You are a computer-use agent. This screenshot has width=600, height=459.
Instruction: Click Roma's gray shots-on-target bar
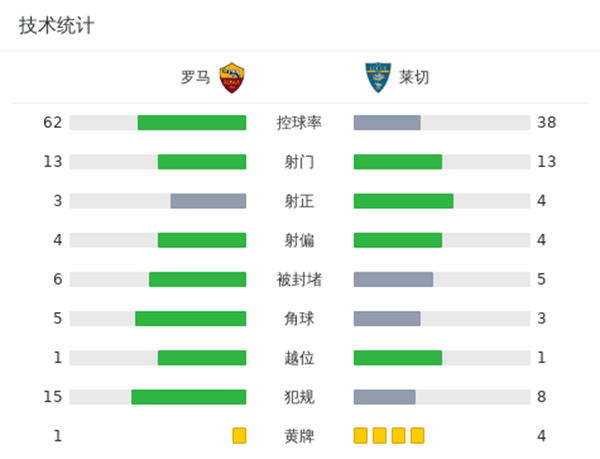[208, 201]
